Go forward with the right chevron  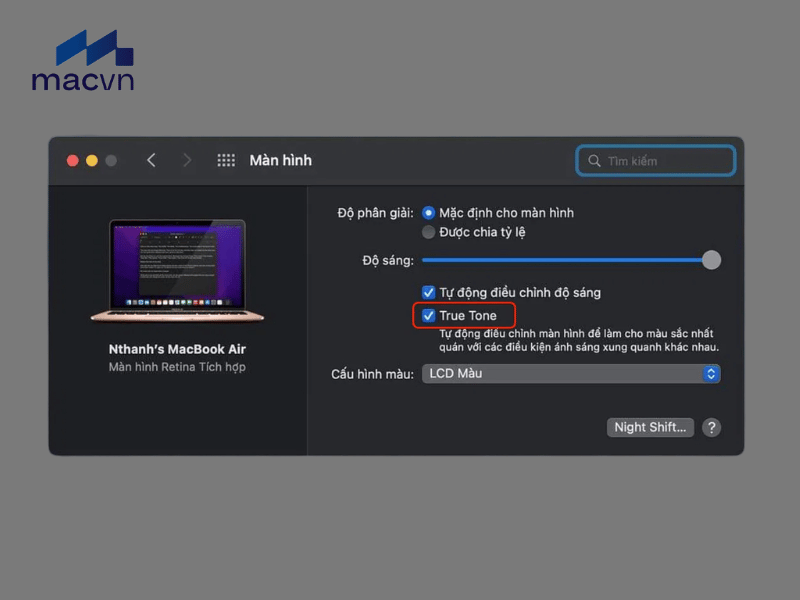[187, 160]
